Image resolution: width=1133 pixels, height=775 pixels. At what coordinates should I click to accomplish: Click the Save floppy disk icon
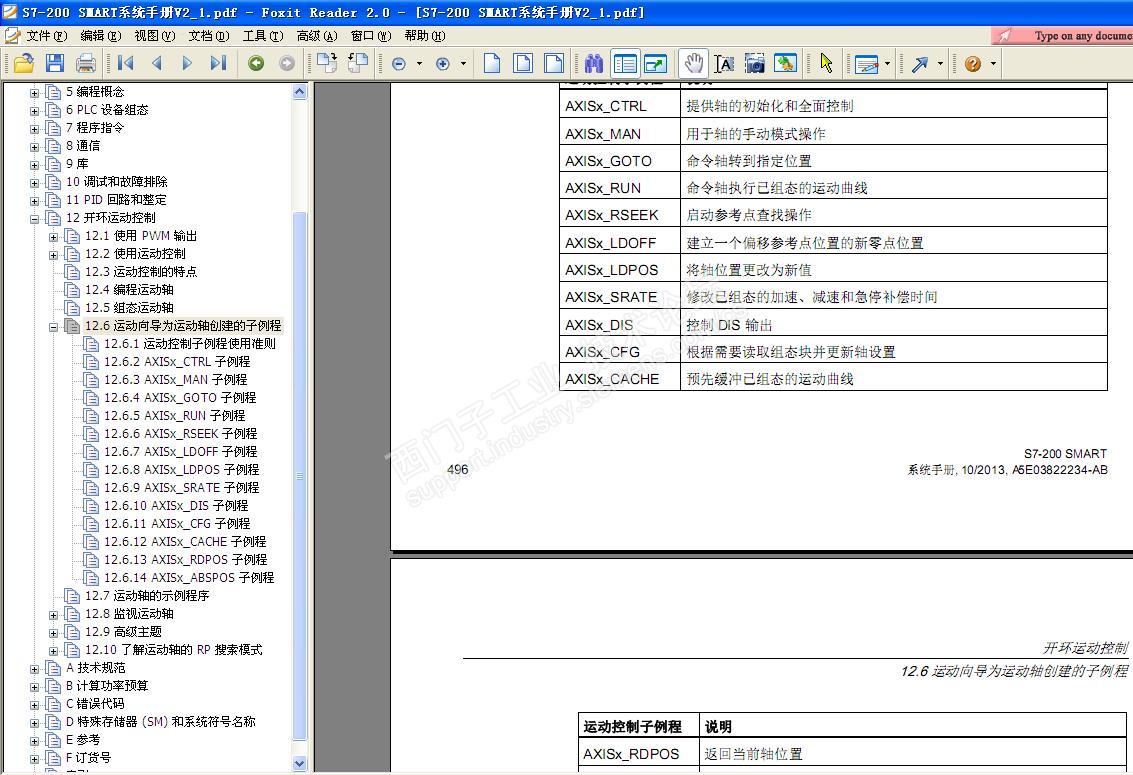pyautogui.click(x=55, y=64)
